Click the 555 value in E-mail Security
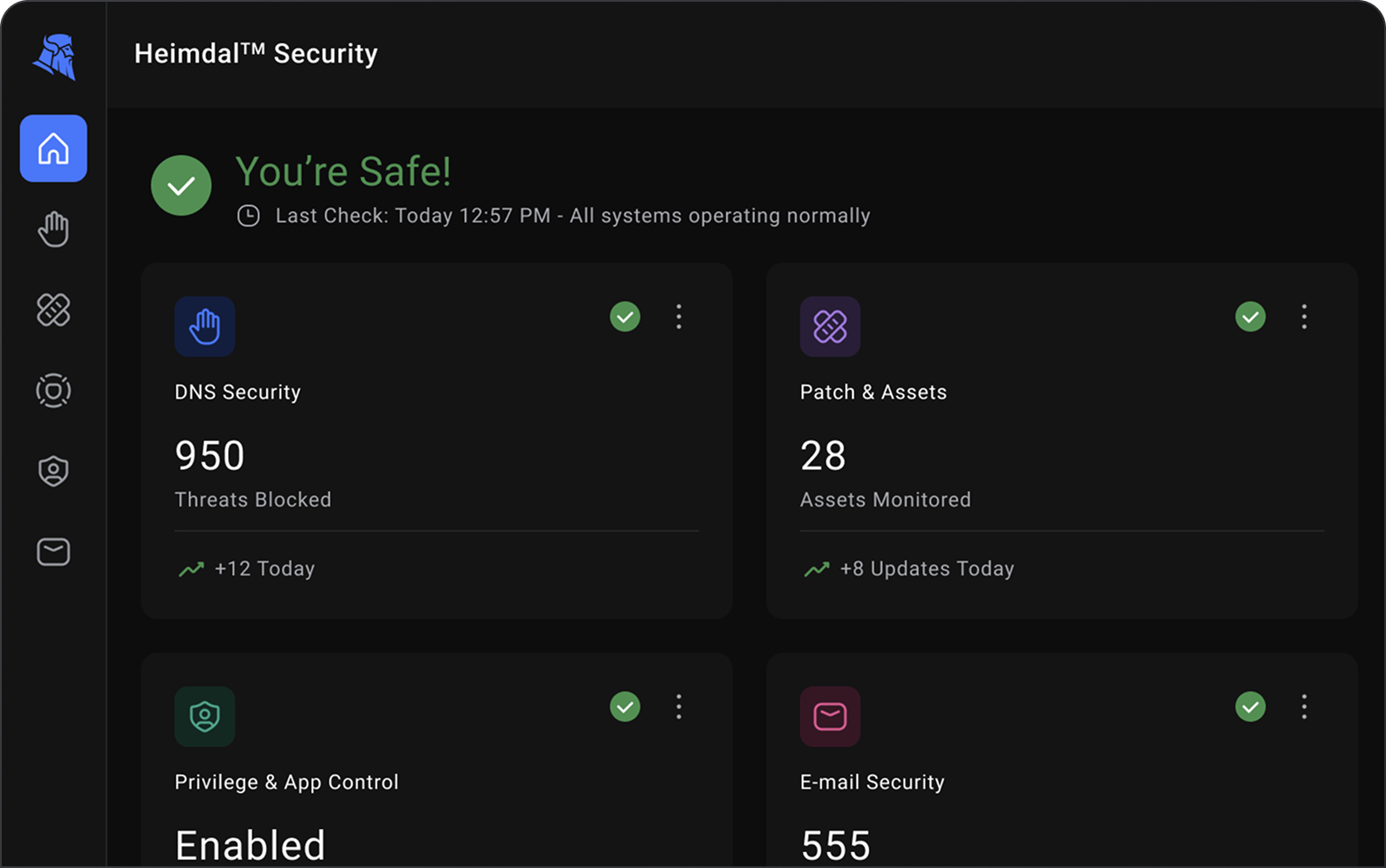The height and width of the screenshot is (868, 1386). (x=836, y=846)
